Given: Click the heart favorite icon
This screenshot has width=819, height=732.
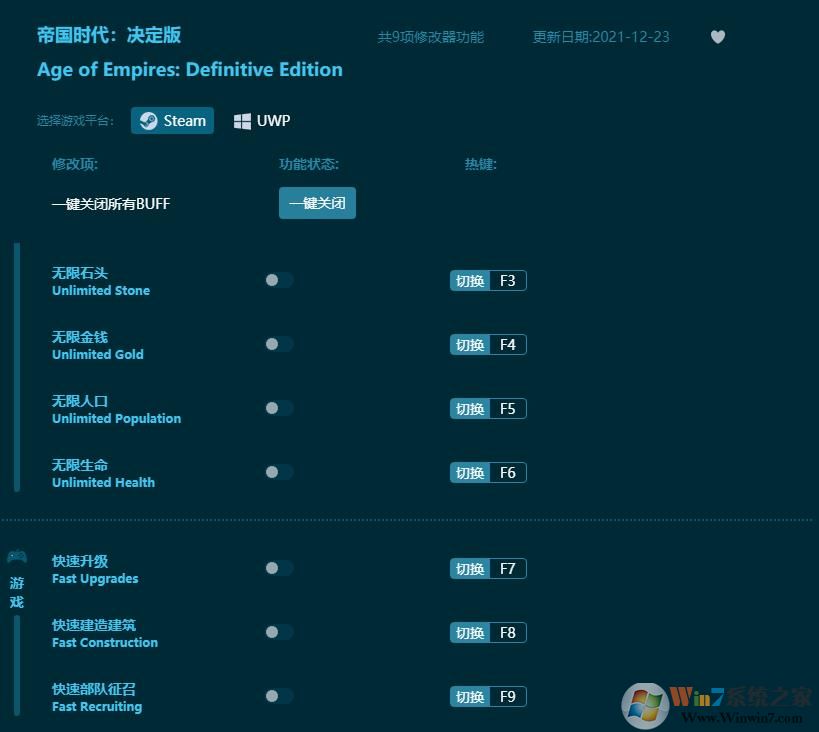Looking at the screenshot, I should click(718, 37).
